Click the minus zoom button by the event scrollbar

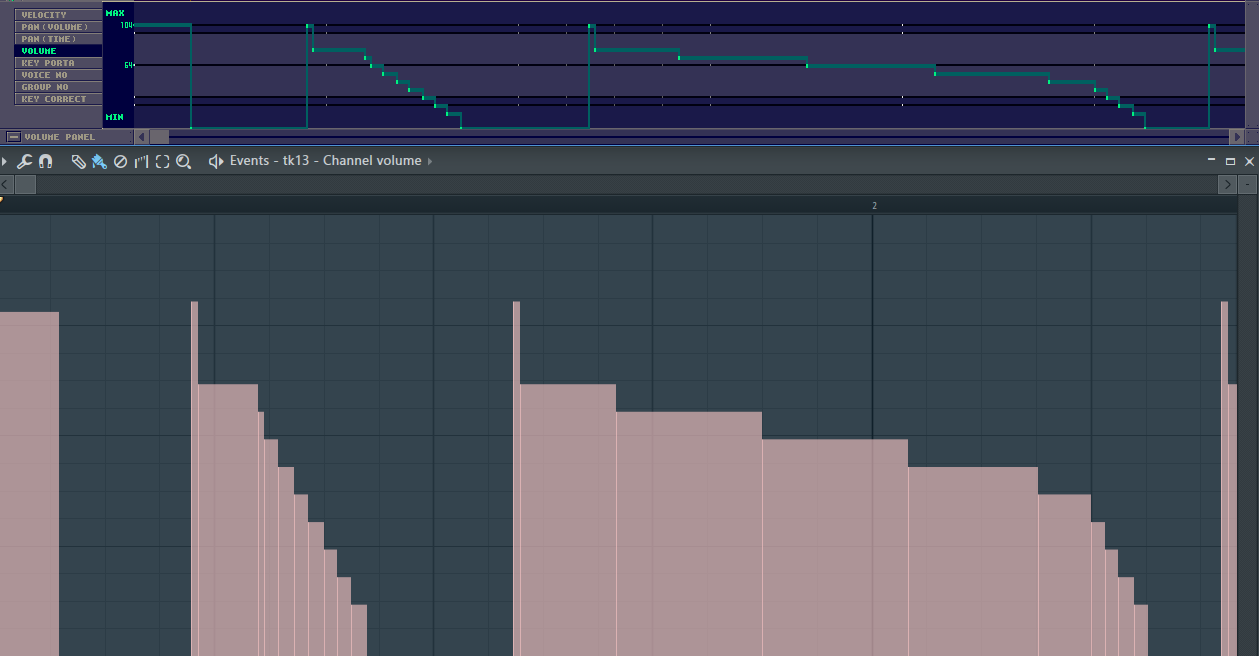pyautogui.click(x=1249, y=185)
